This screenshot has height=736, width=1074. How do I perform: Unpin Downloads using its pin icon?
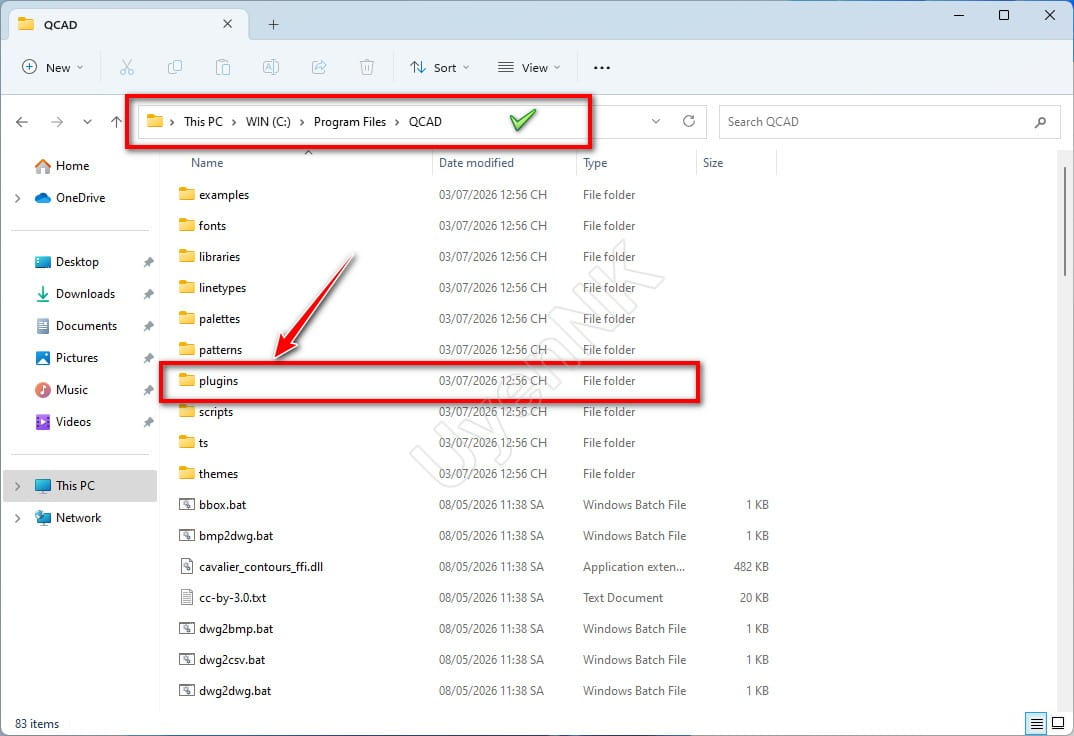pos(148,294)
